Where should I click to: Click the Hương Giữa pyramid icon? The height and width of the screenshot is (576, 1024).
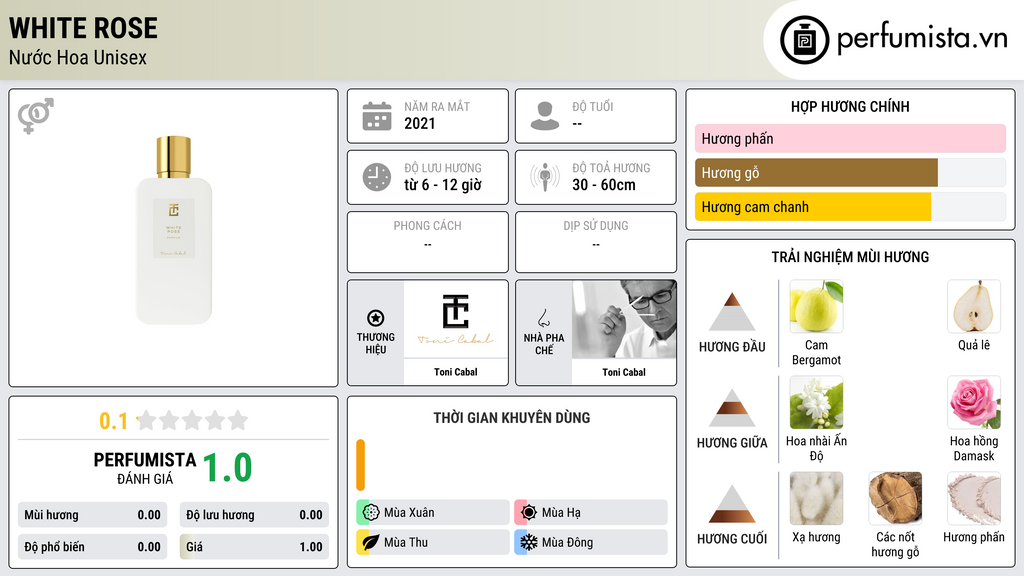[x=732, y=408]
